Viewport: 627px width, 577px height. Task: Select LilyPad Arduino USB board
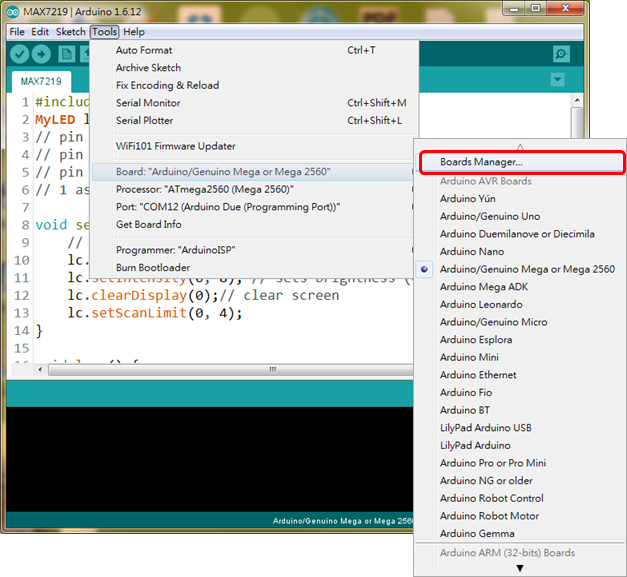tap(520, 428)
